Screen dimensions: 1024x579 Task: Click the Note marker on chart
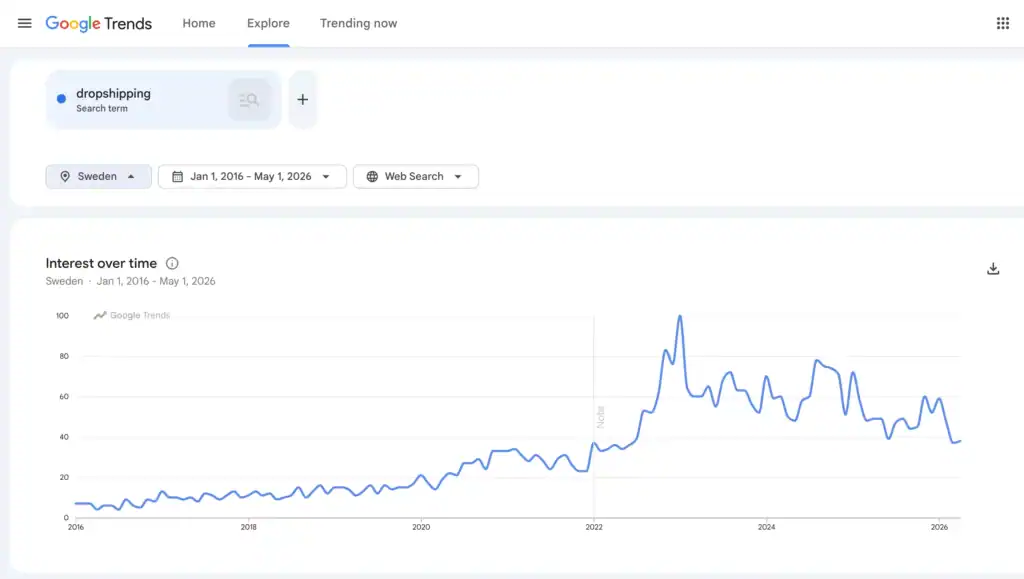[601, 416]
